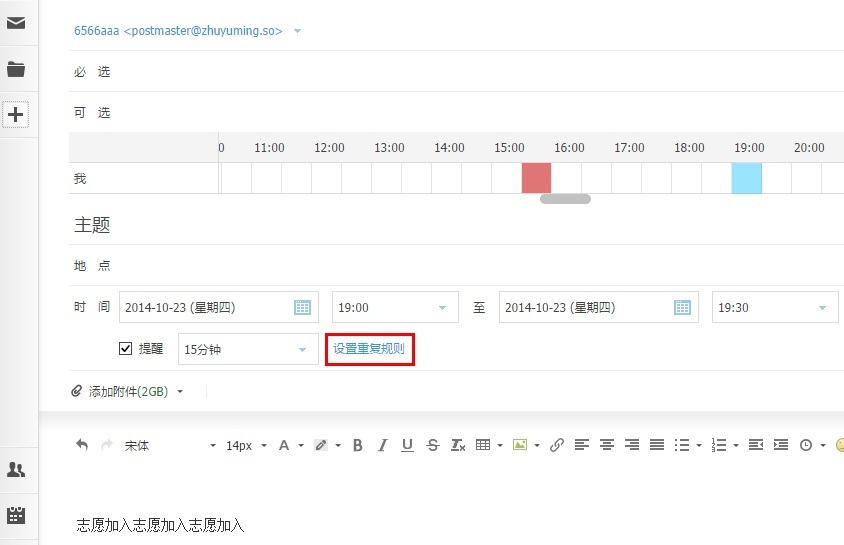This screenshot has height=545, width=844.
Task: Apply bold formatting in the editor toolbar
Action: pos(357,445)
